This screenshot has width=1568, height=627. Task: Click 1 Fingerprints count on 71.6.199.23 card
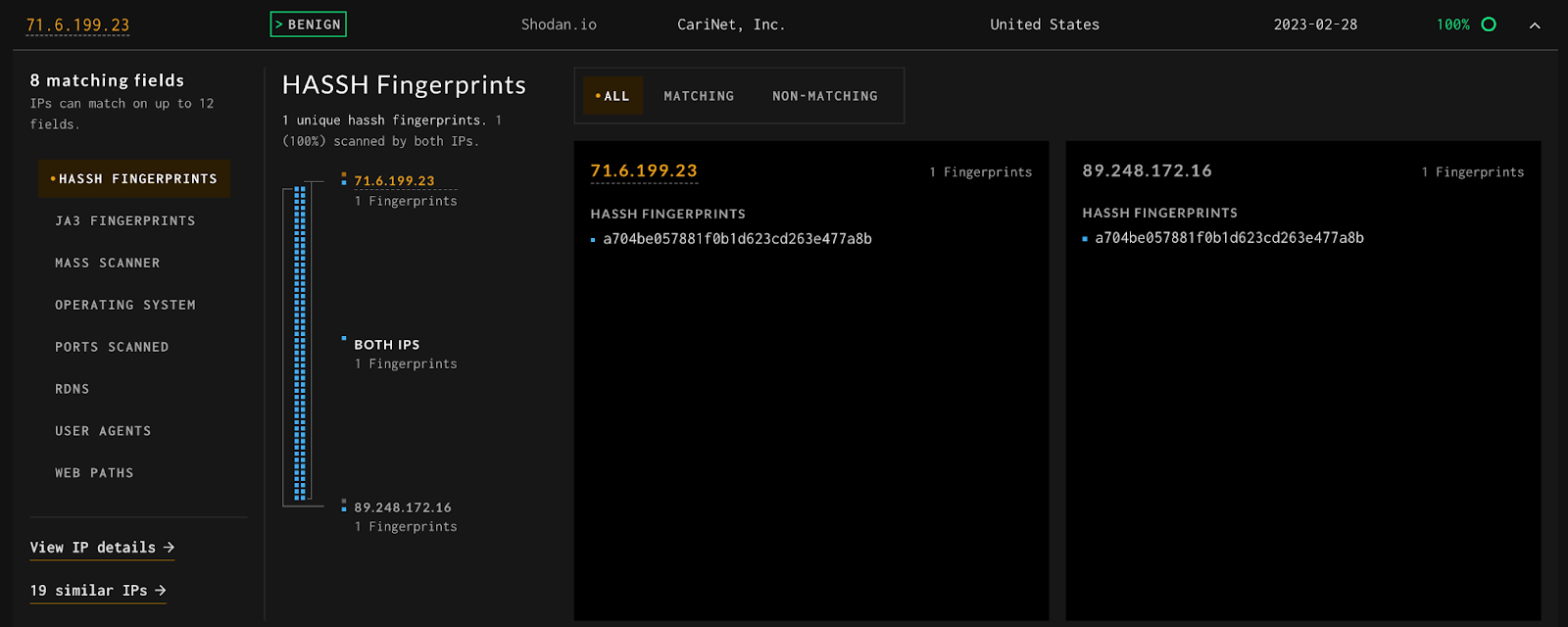pos(980,172)
